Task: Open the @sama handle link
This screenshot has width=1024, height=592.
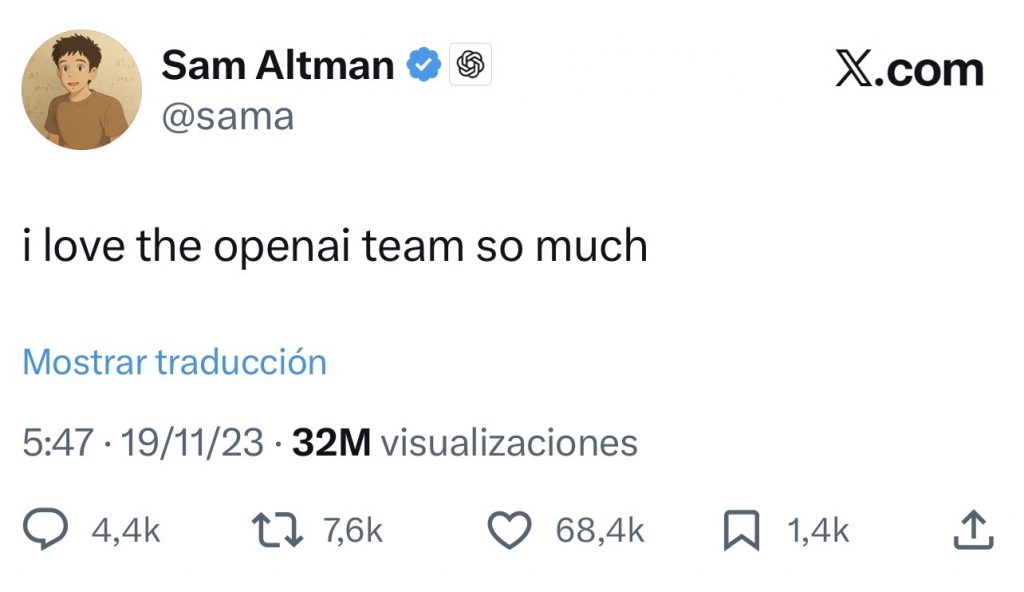Action: (227, 117)
